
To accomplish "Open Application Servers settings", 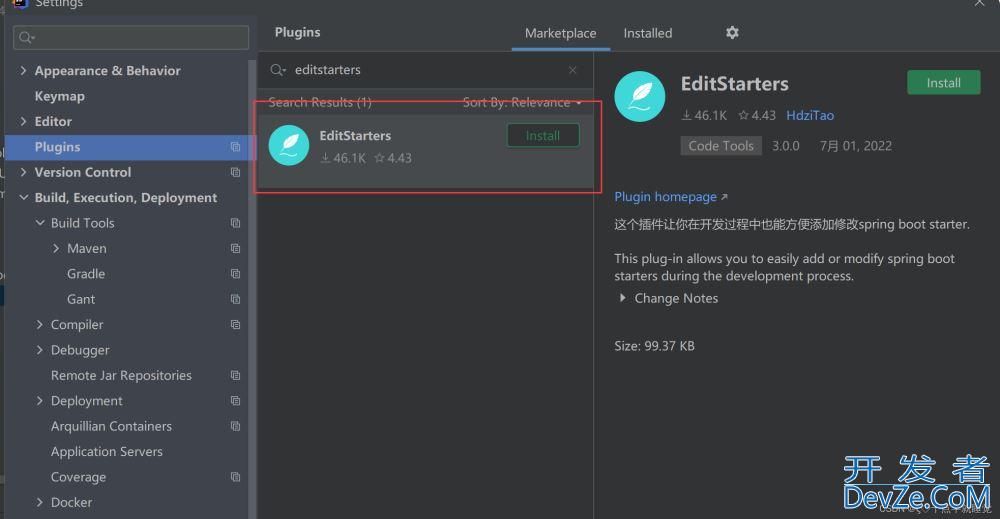I will pos(107,451).
